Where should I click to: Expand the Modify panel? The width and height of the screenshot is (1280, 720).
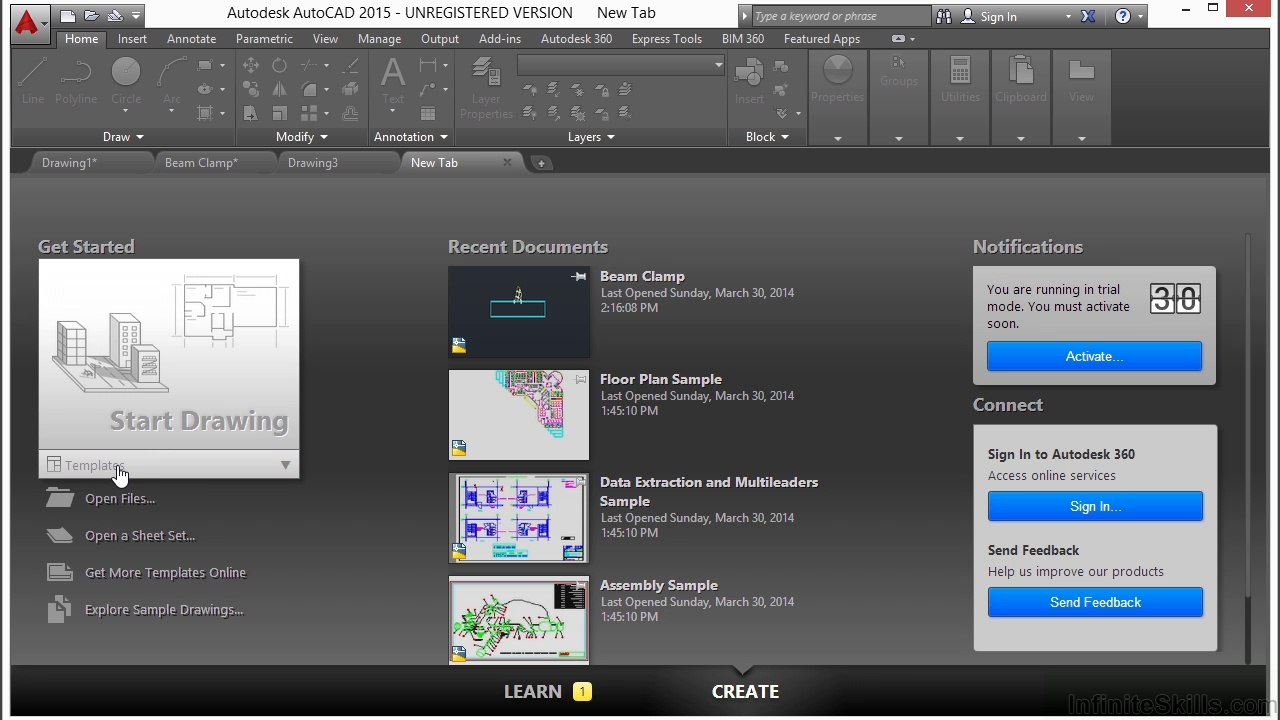[x=301, y=137]
